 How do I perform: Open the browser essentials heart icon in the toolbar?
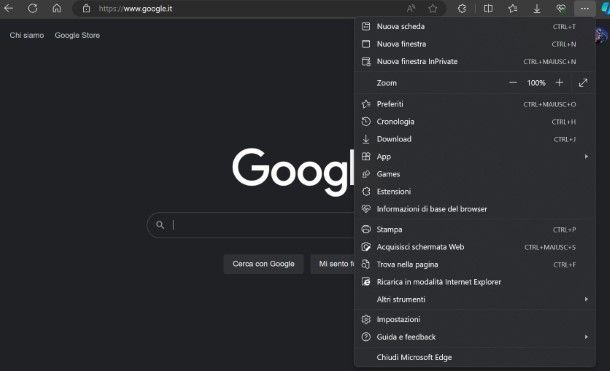coord(561,9)
